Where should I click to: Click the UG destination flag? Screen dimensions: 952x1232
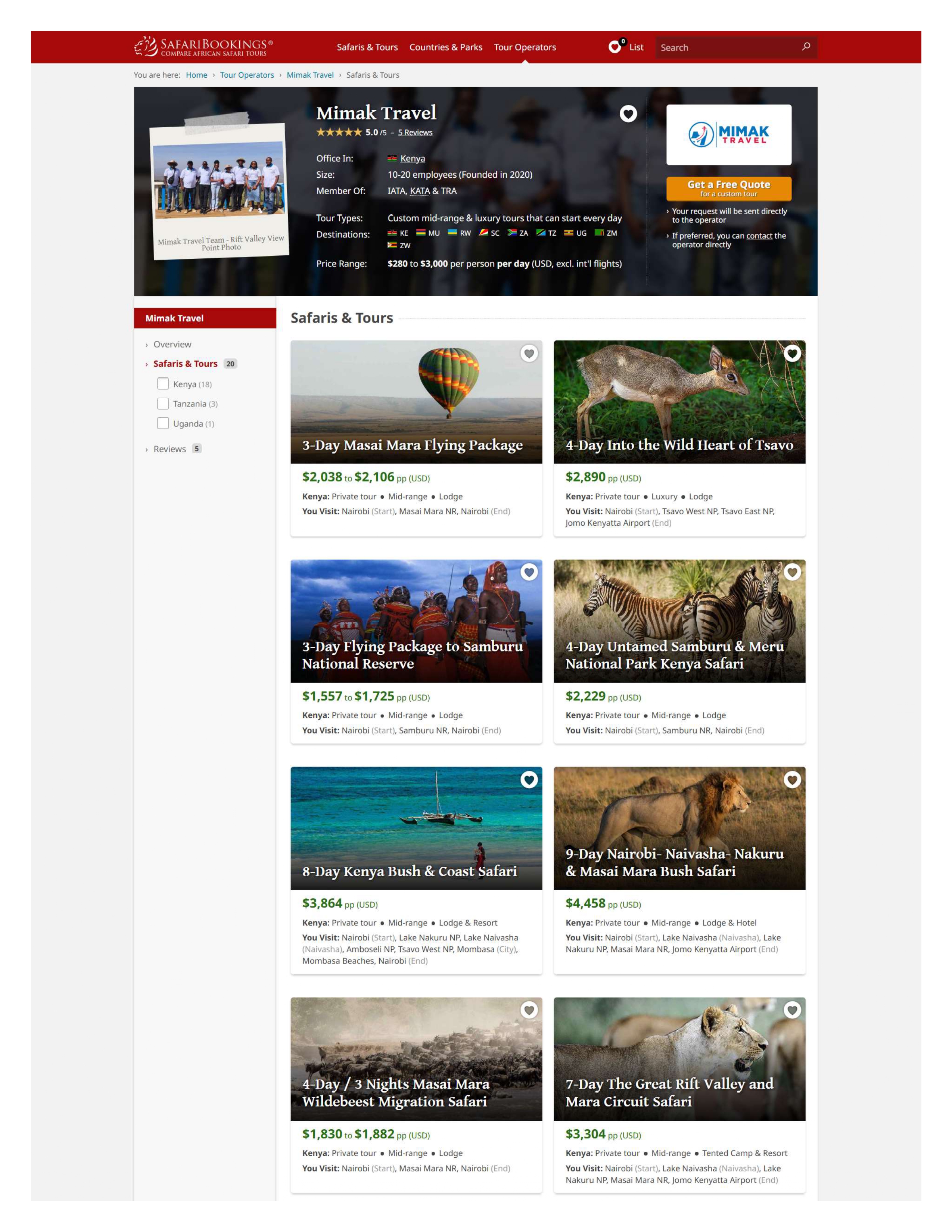[569, 233]
